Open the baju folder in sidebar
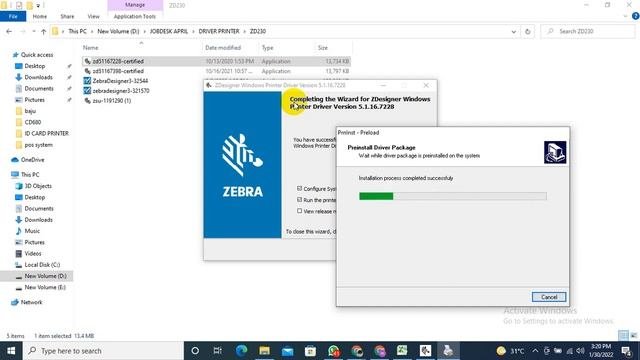The image size is (640, 360). (x=30, y=111)
